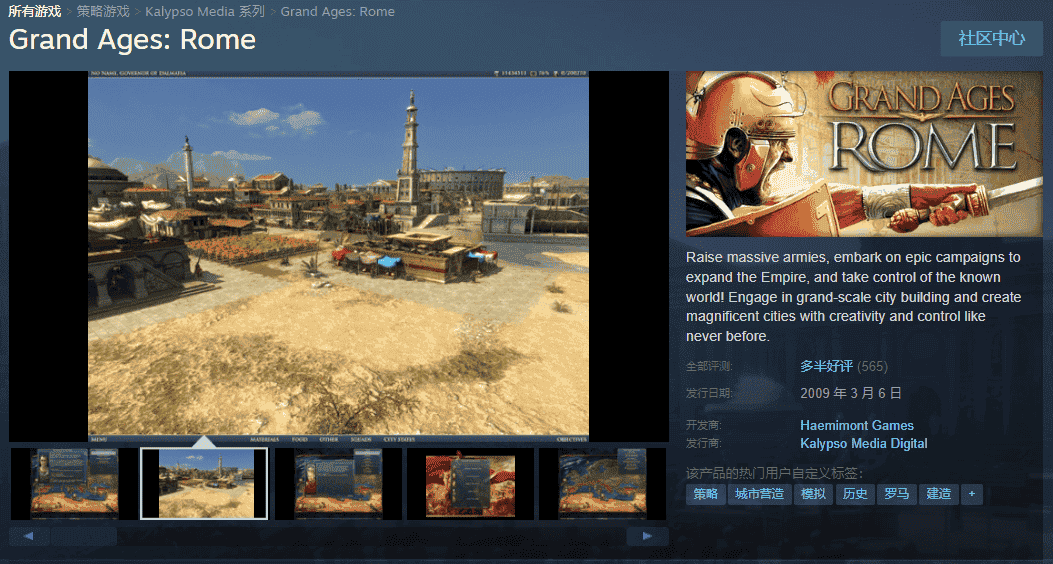The image size is (1053, 564).
Task: Select the 罗马 tag
Action: coord(897,494)
